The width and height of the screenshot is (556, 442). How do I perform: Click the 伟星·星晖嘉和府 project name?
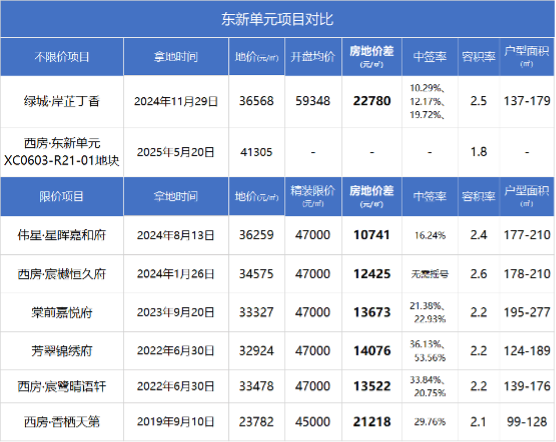point(62,235)
